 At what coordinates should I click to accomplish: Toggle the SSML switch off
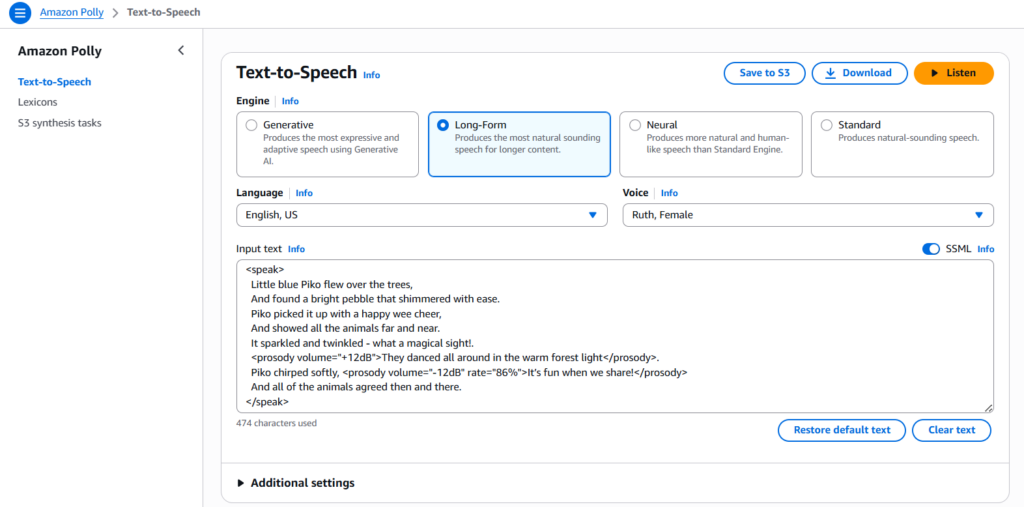coord(931,249)
